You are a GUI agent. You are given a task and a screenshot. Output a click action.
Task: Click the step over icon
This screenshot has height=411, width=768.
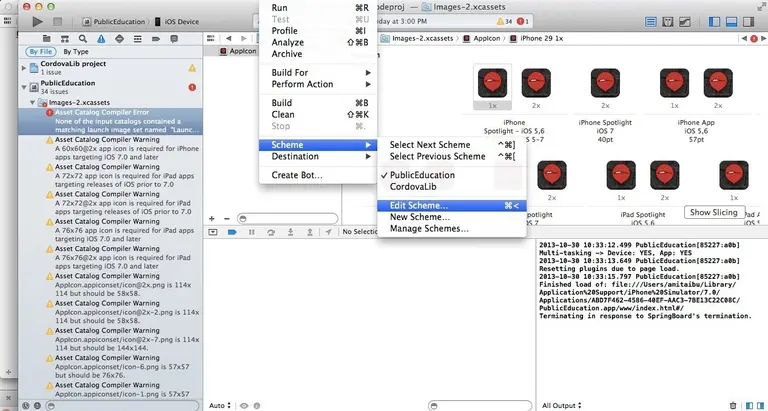pyautogui.click(x=271, y=232)
